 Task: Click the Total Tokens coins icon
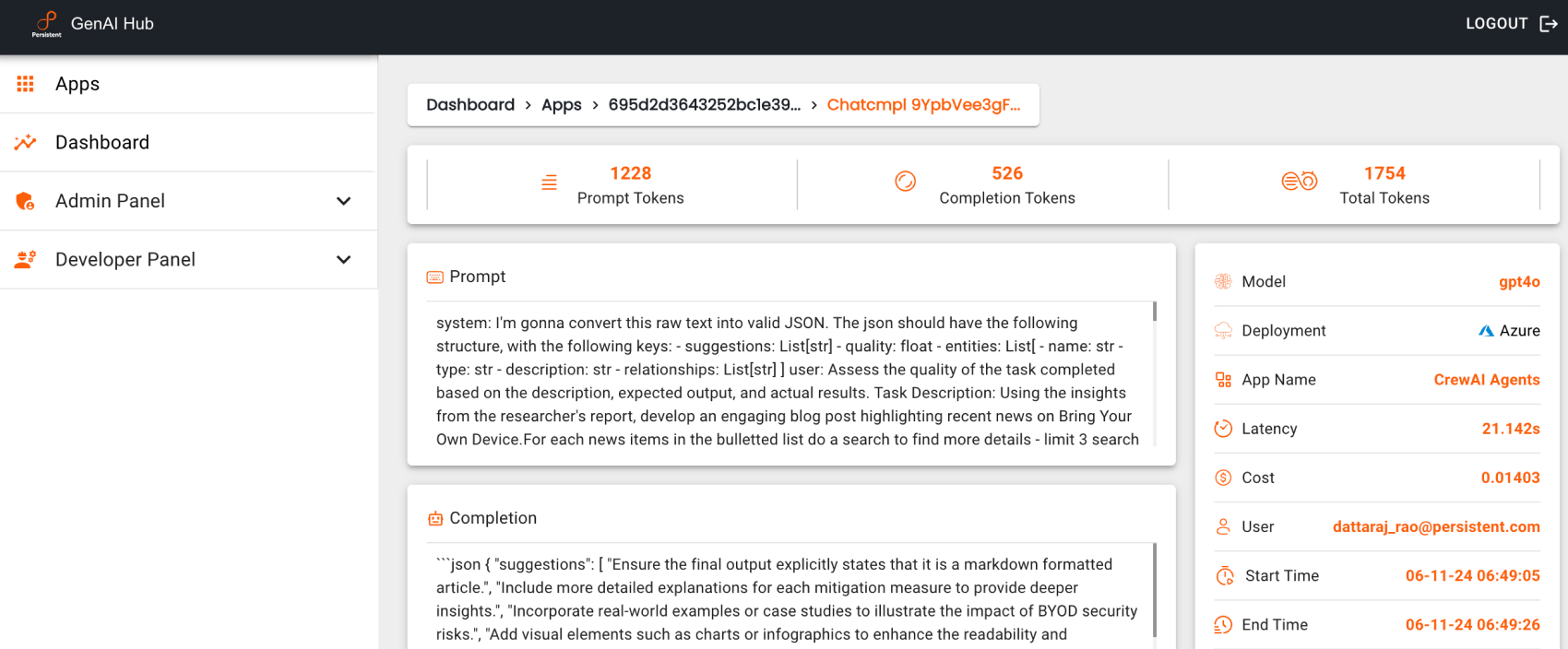point(1300,182)
